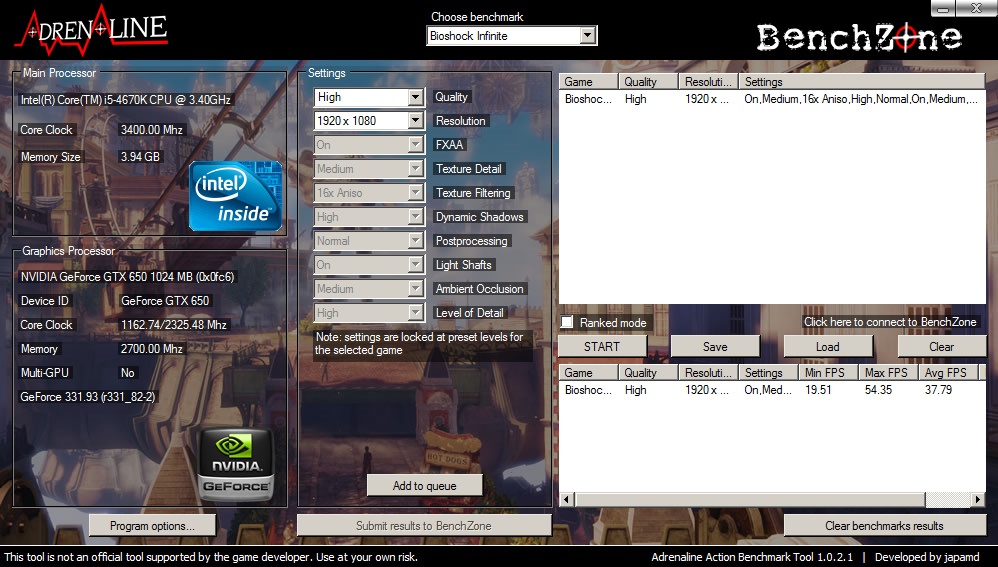Click the 37.79 Avg FPS value
This screenshot has width=998, height=567.
[x=938, y=389]
